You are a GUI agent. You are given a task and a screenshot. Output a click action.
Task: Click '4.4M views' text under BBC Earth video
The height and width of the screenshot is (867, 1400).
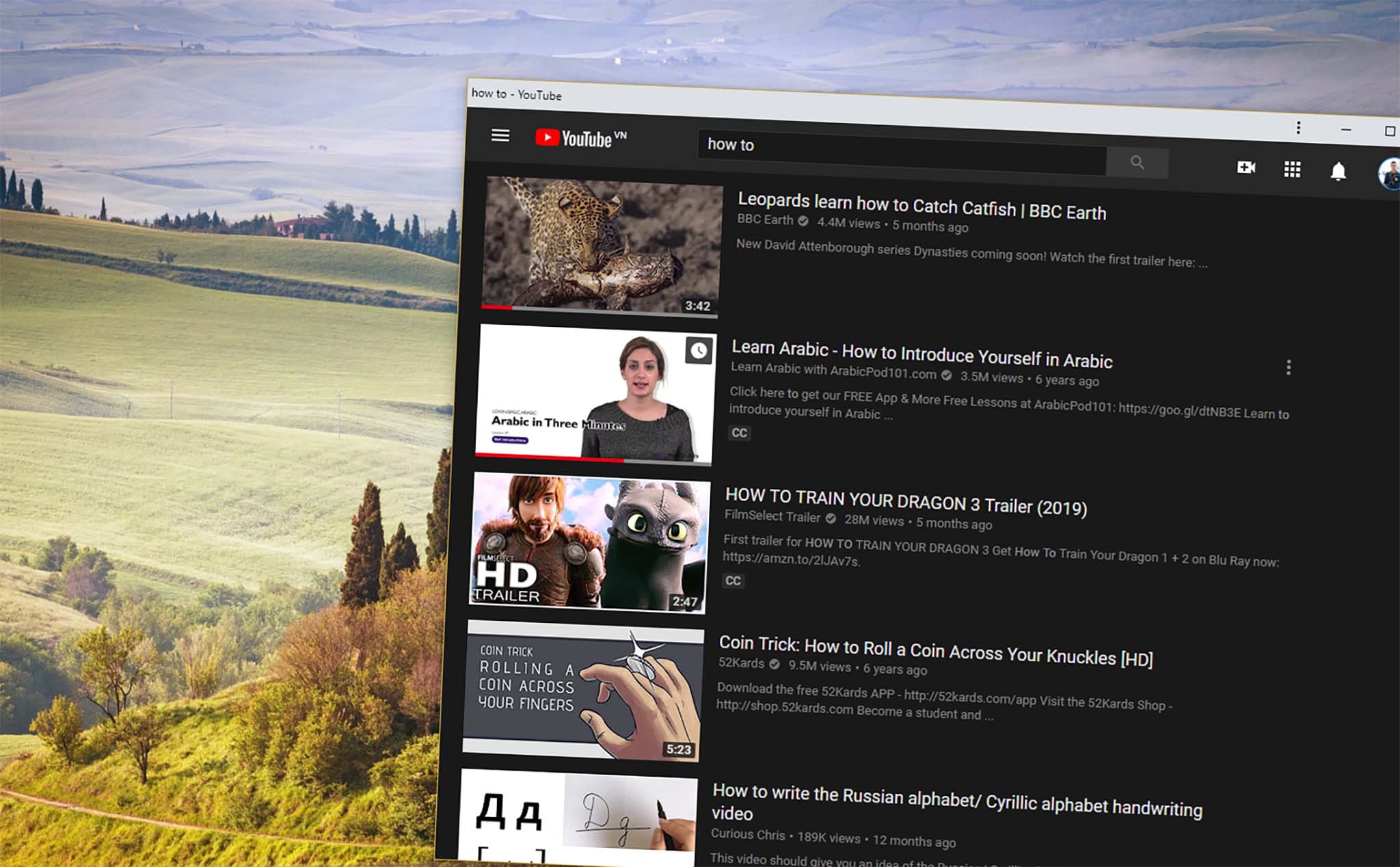coord(848,223)
